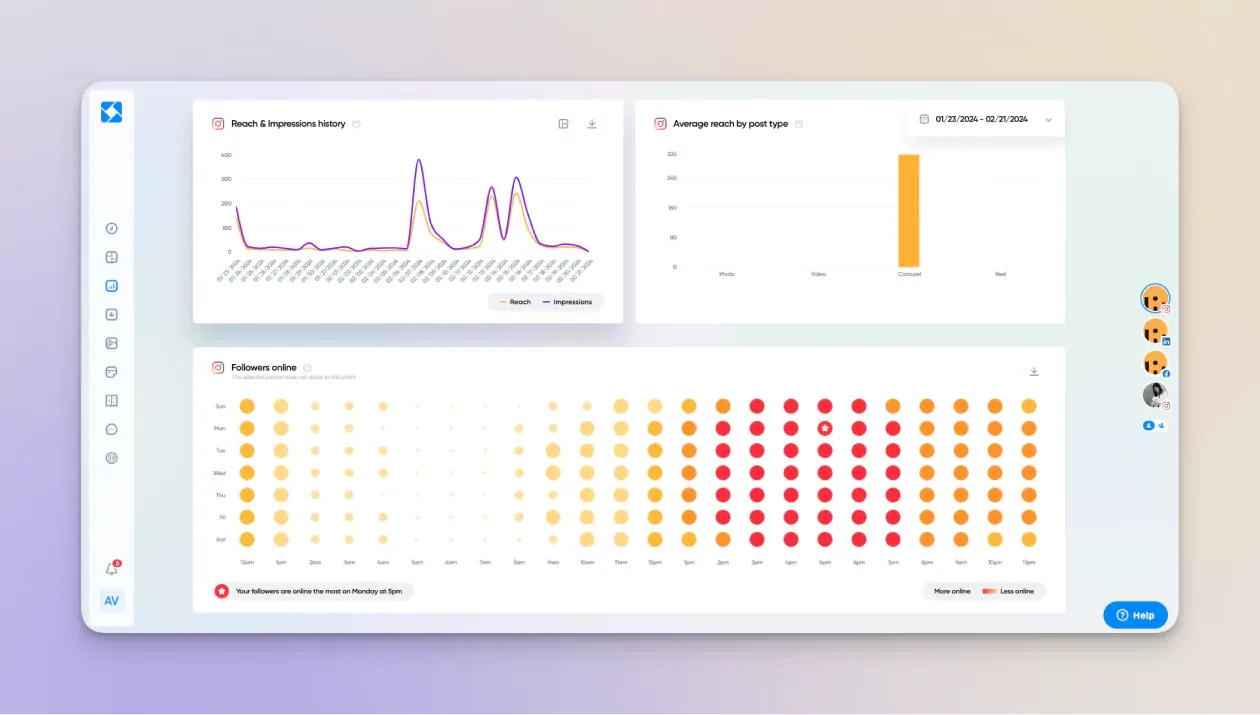Click the Less online legend label

1017,591
